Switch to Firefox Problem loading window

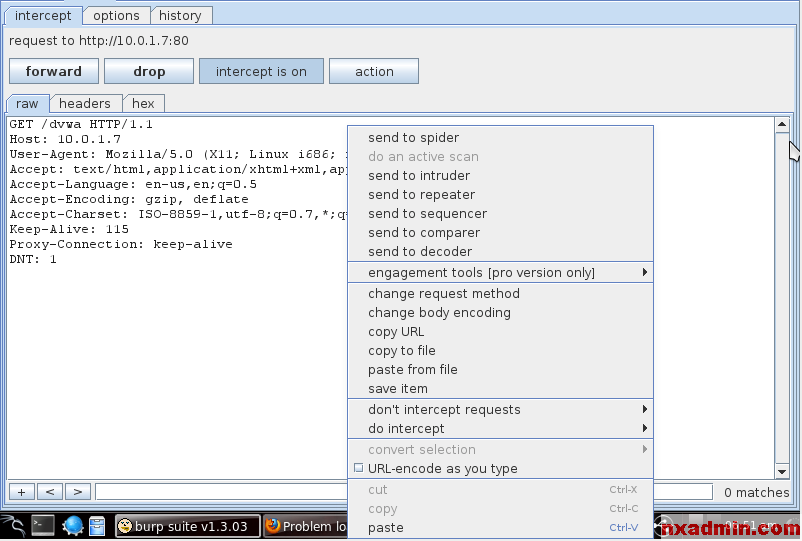click(306, 526)
